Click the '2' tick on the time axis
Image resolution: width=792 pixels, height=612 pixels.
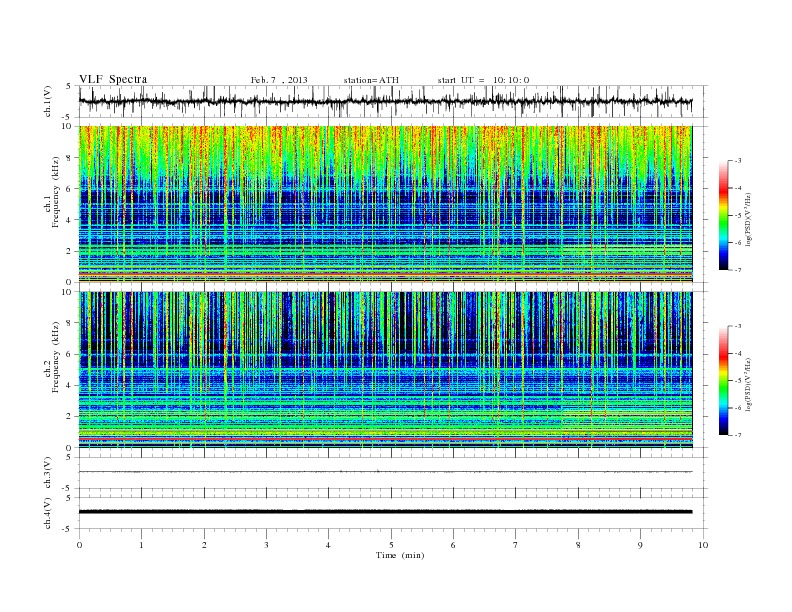[204, 545]
